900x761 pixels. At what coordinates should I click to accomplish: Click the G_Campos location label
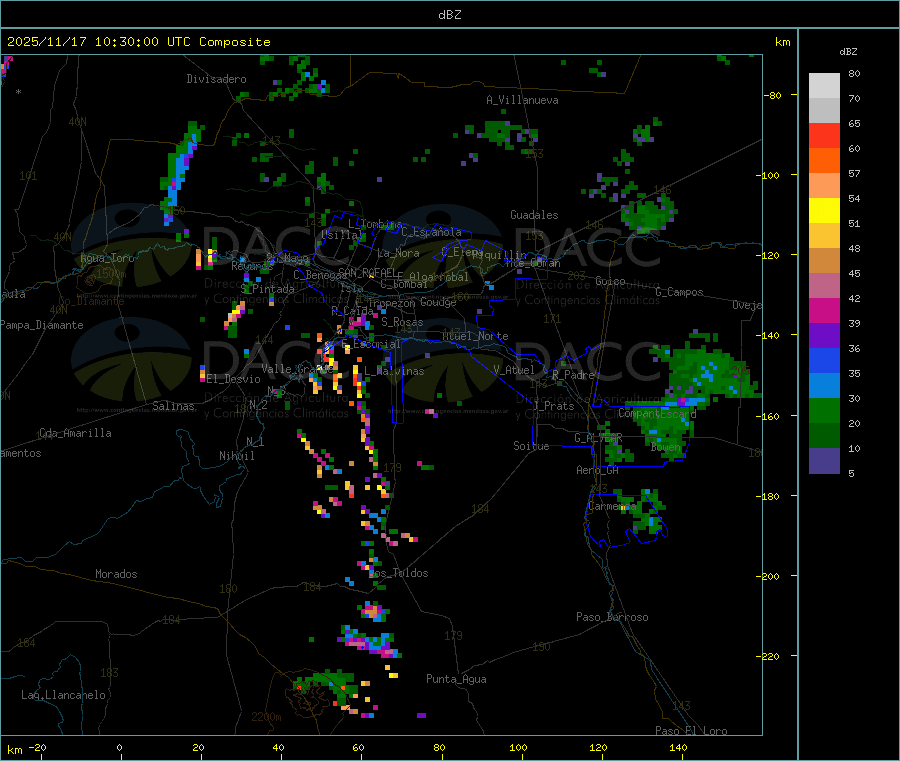click(680, 292)
